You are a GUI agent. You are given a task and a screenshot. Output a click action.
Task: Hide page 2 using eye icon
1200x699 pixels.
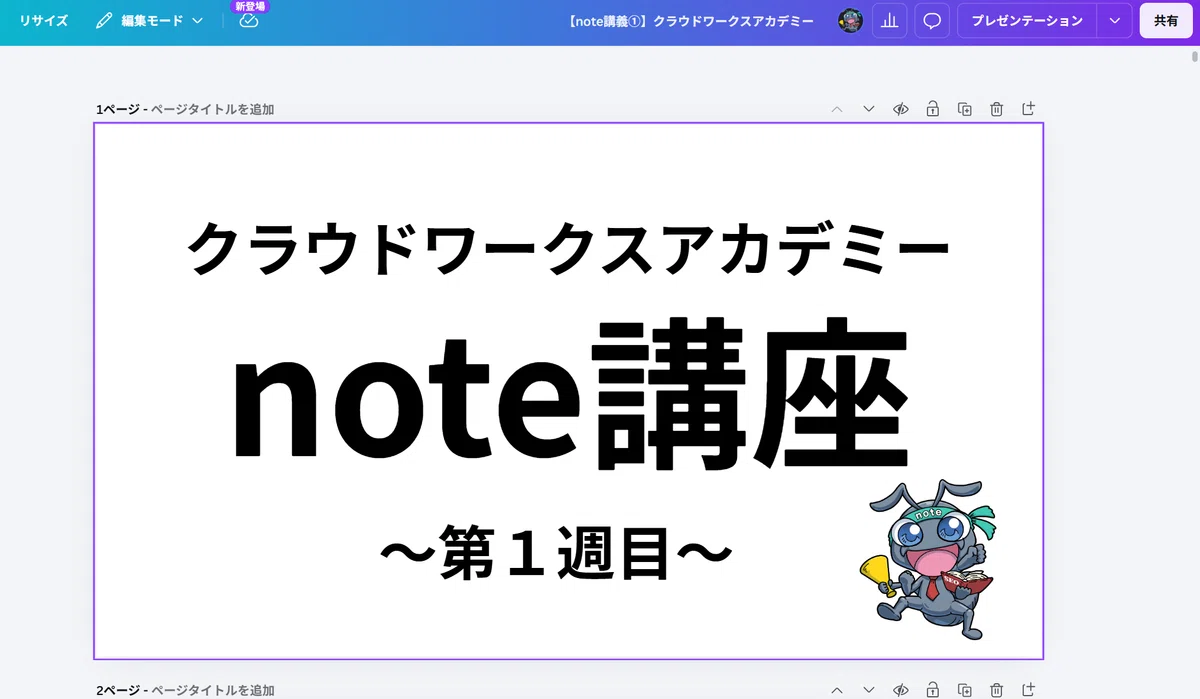pyautogui.click(x=901, y=690)
